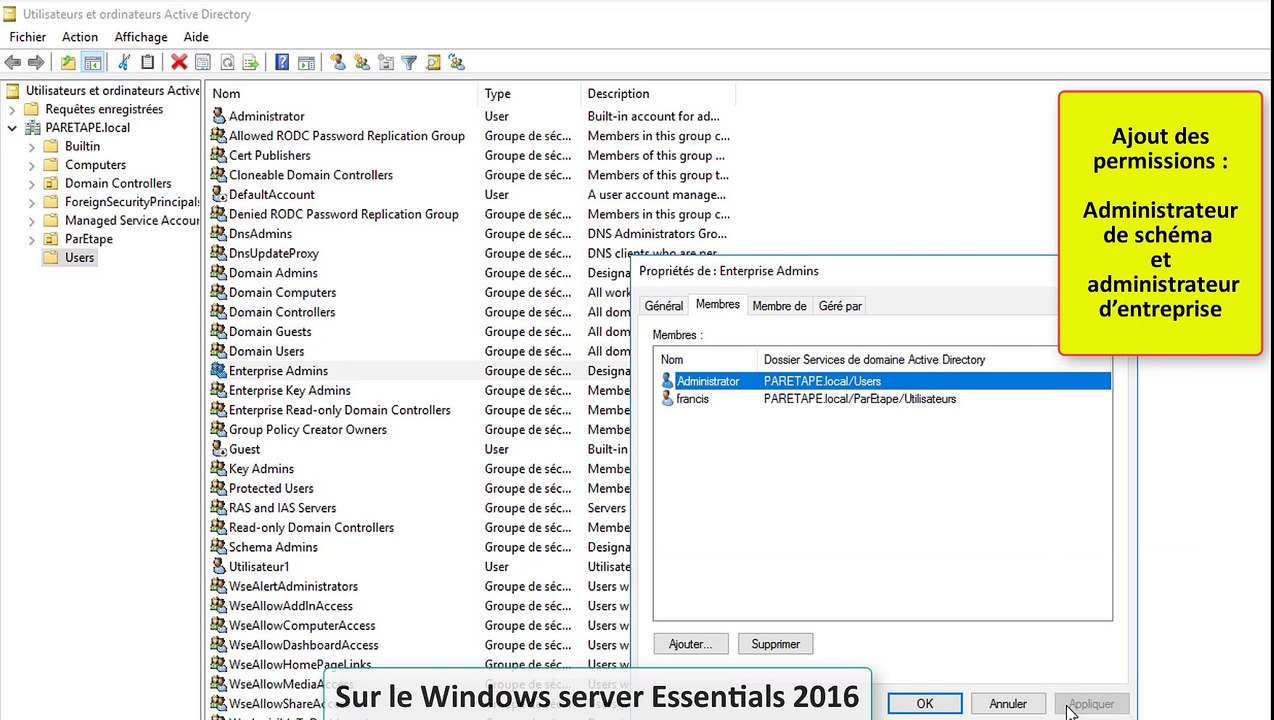Toggle the console tree pane icon
Screen dimensions: 1274x720
pyautogui.click(x=92, y=62)
